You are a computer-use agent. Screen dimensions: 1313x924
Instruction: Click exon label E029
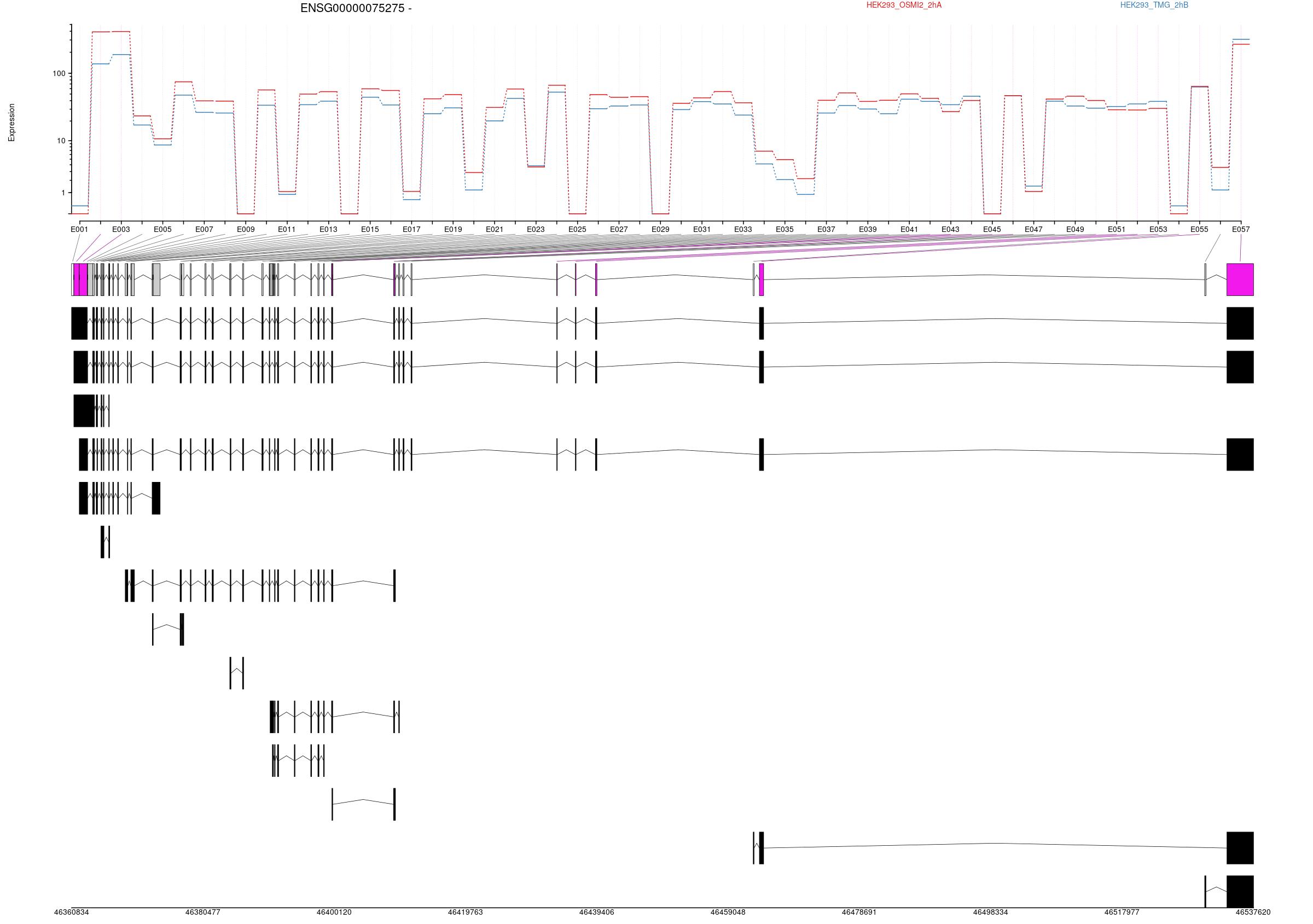660,229
